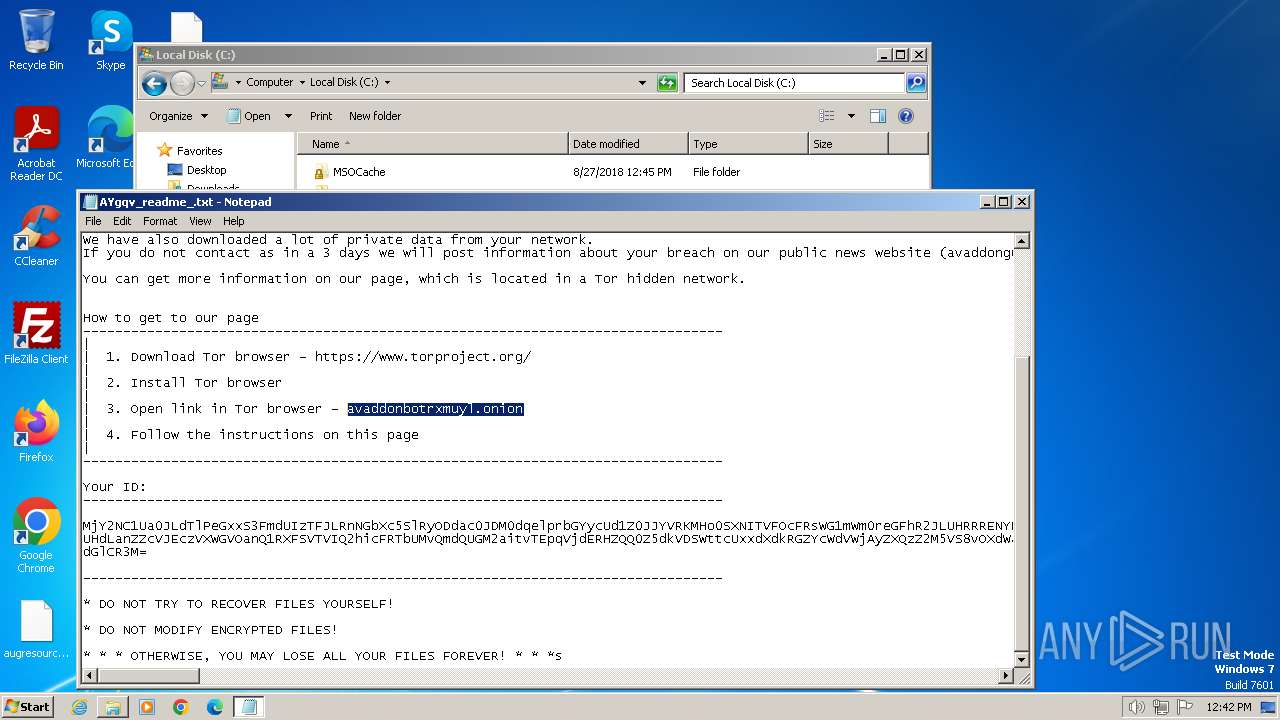Open the Organize dropdown menu
This screenshot has width=1280, height=720.
(178, 116)
